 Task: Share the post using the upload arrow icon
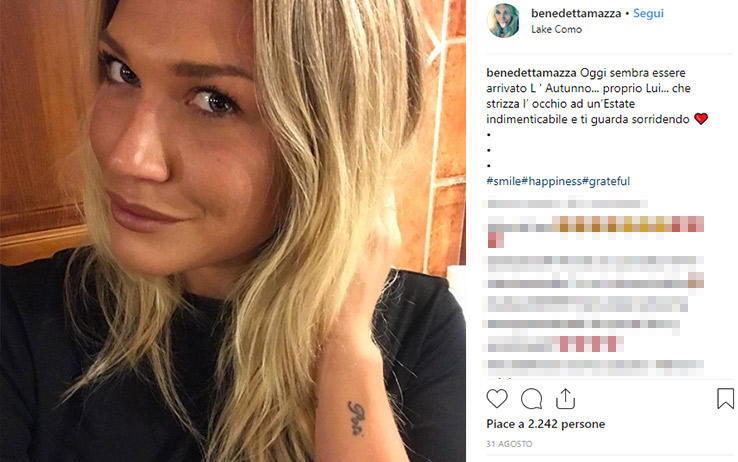(565, 399)
